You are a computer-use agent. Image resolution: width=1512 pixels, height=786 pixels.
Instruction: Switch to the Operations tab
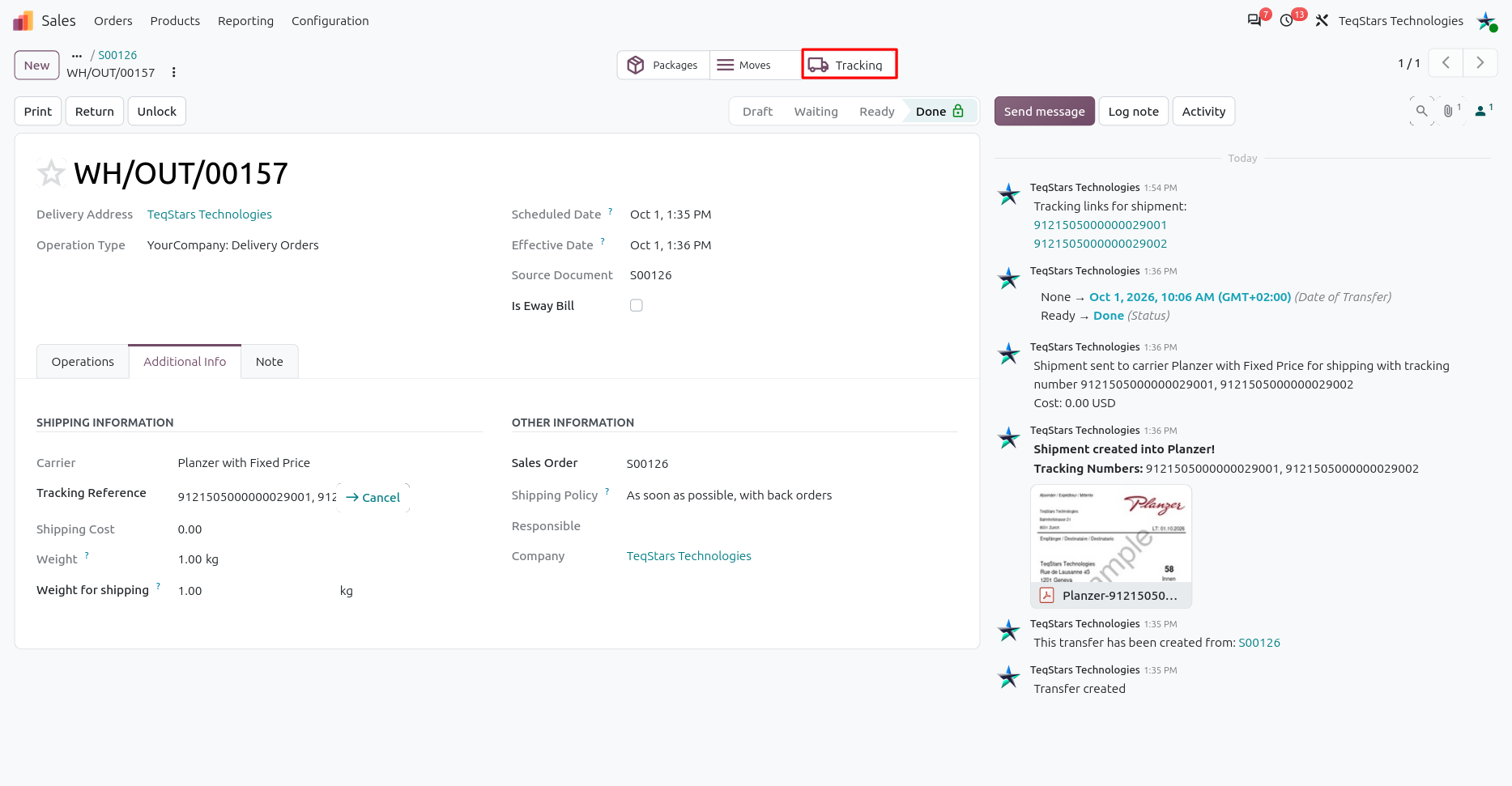83,362
